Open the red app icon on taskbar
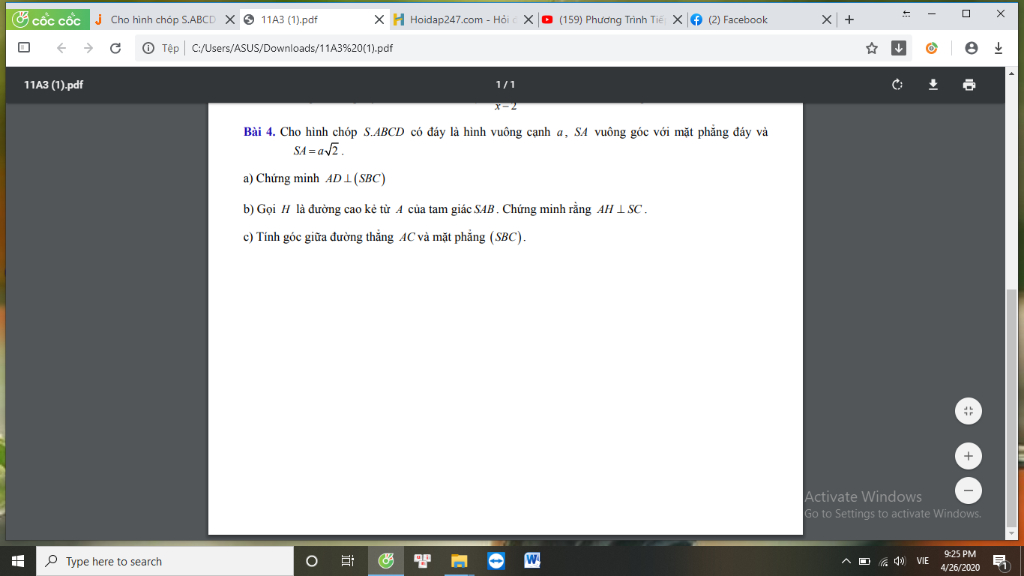 (423, 561)
